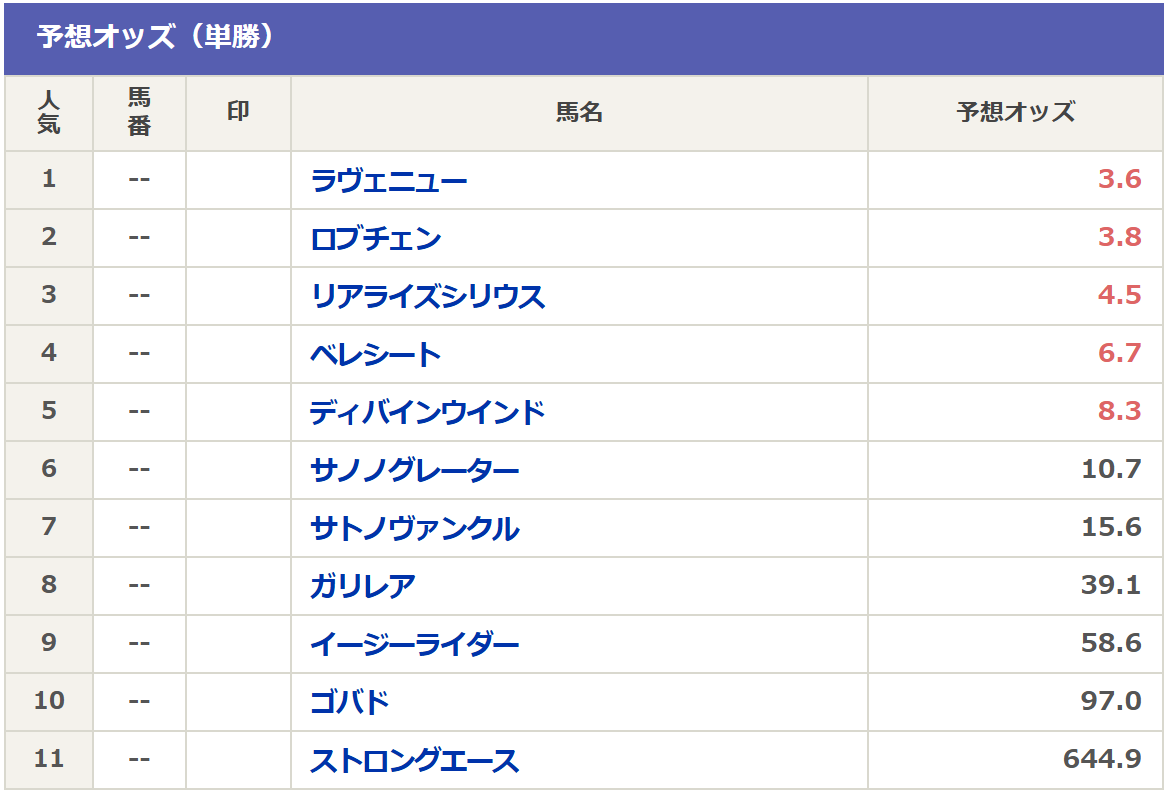Click the 馬名 column header
Image resolution: width=1170 pixels, height=796 pixels.
pyautogui.click(x=579, y=113)
